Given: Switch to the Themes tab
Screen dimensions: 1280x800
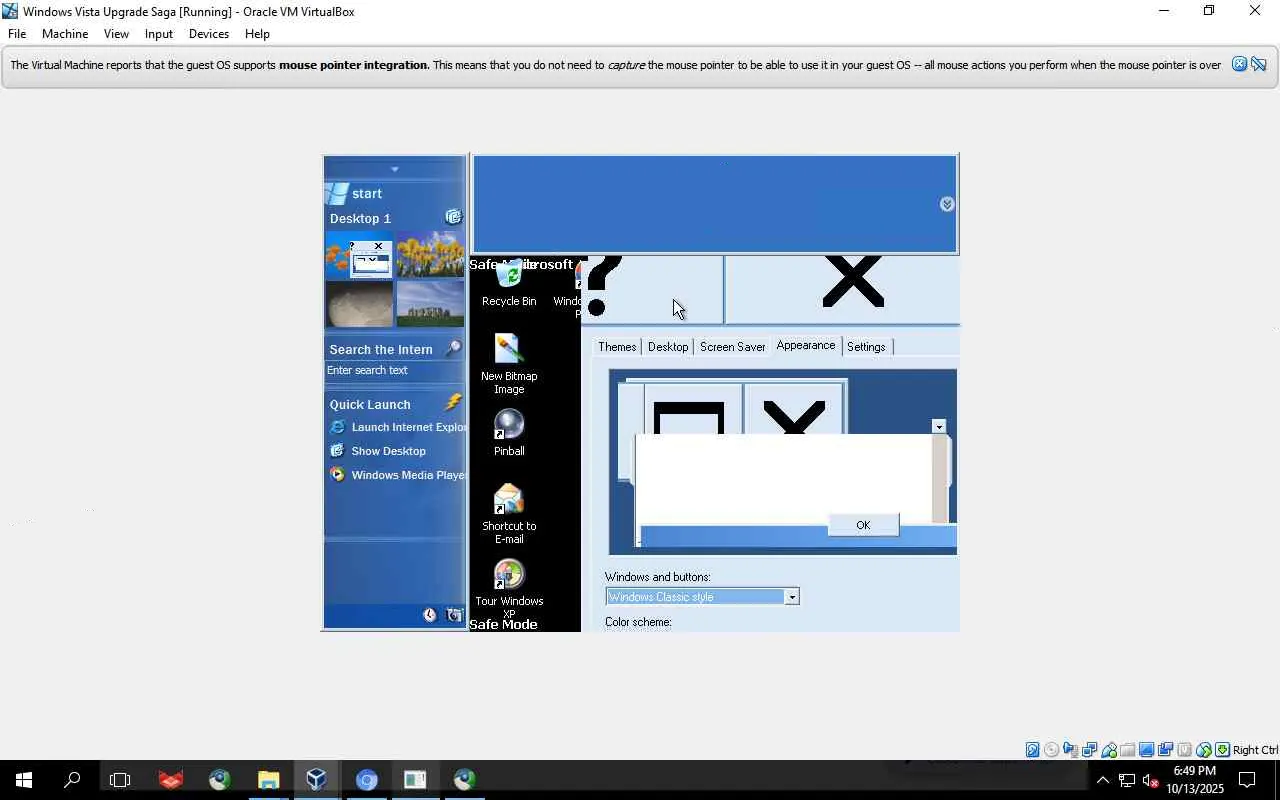Looking at the screenshot, I should click(617, 347).
